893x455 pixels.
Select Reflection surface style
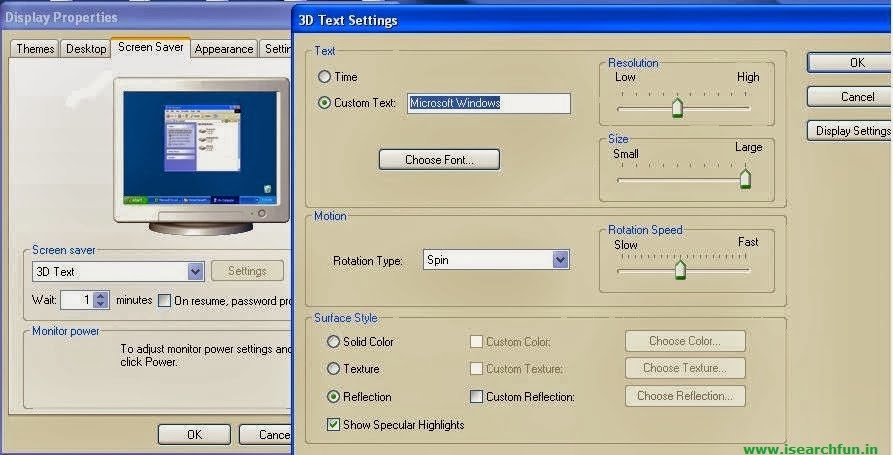point(334,396)
